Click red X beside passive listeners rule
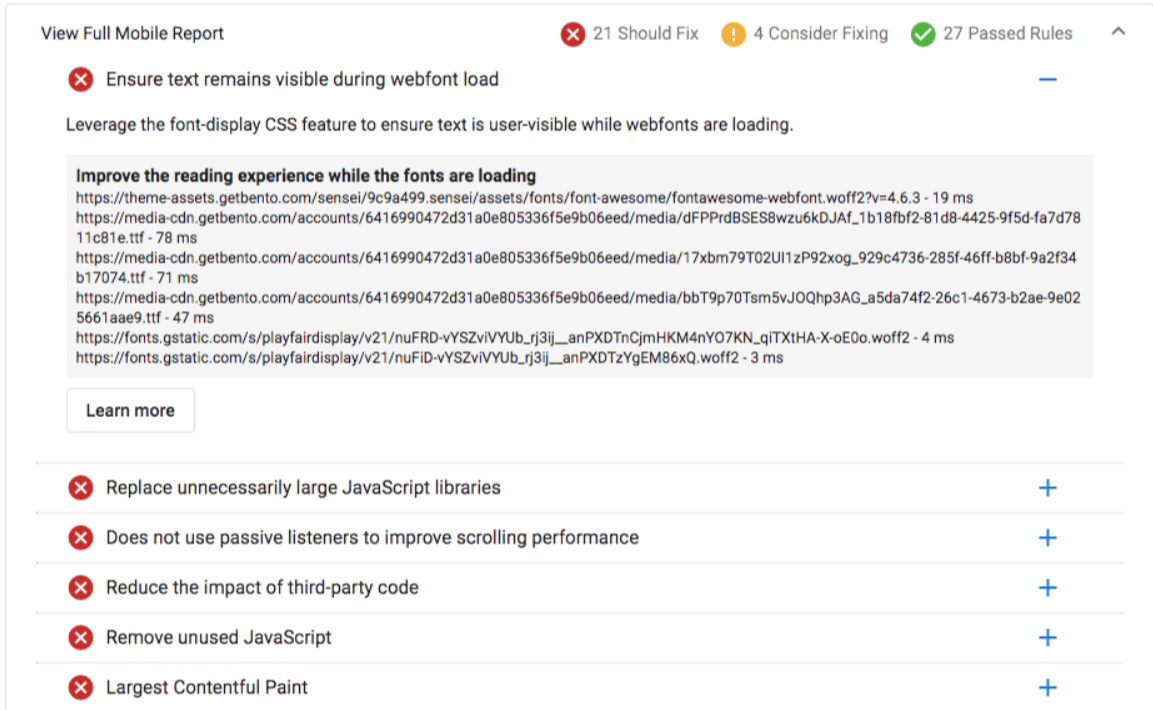The height and width of the screenshot is (710, 1153). click(81, 538)
